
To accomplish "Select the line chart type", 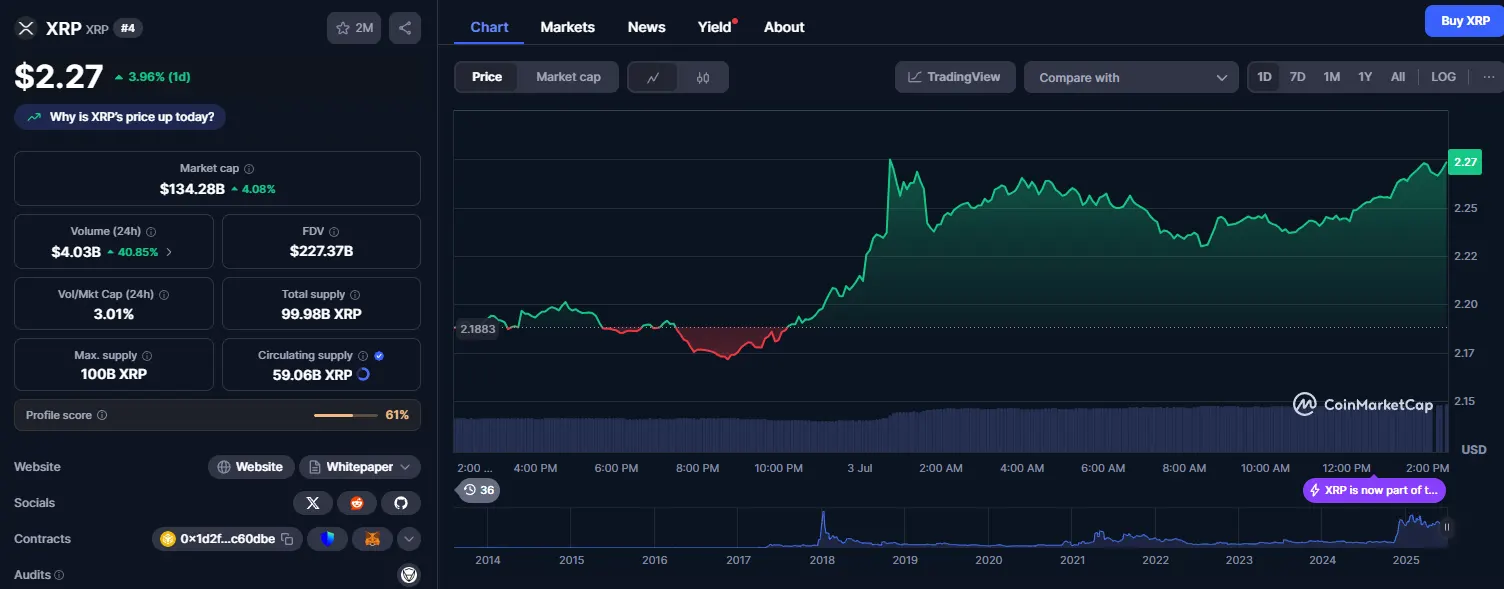I will point(653,77).
